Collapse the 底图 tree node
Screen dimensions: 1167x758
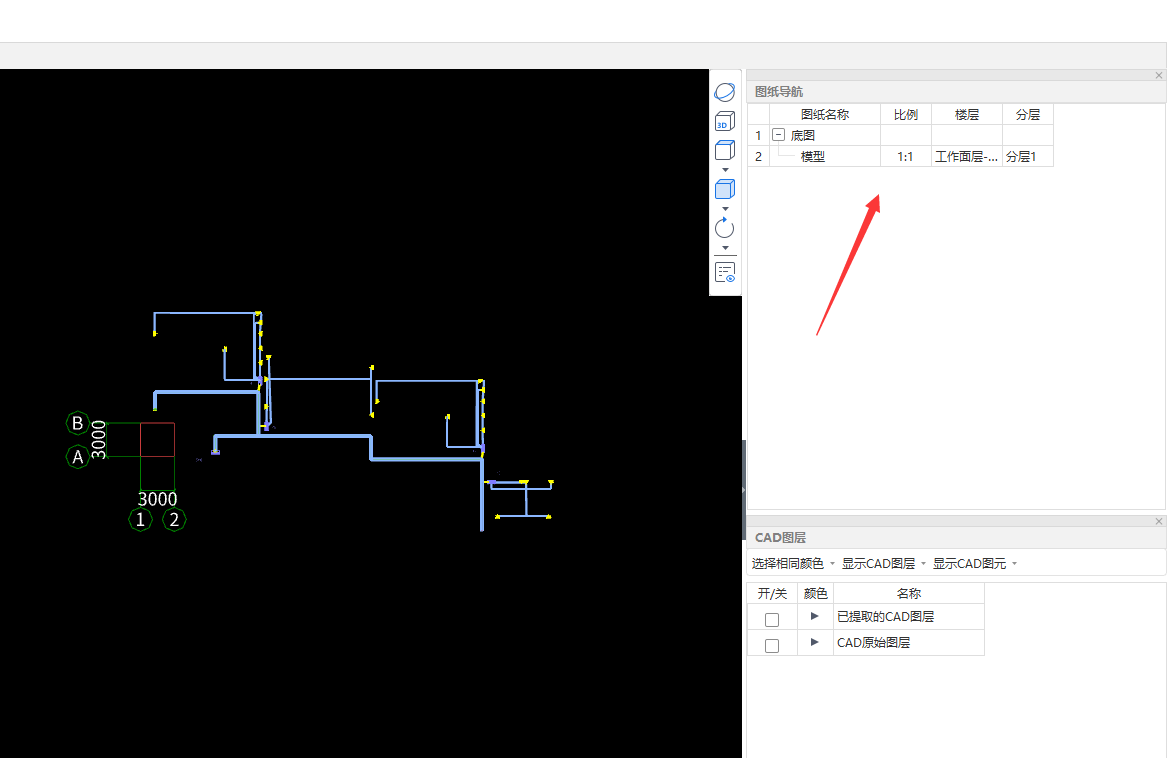coord(778,135)
